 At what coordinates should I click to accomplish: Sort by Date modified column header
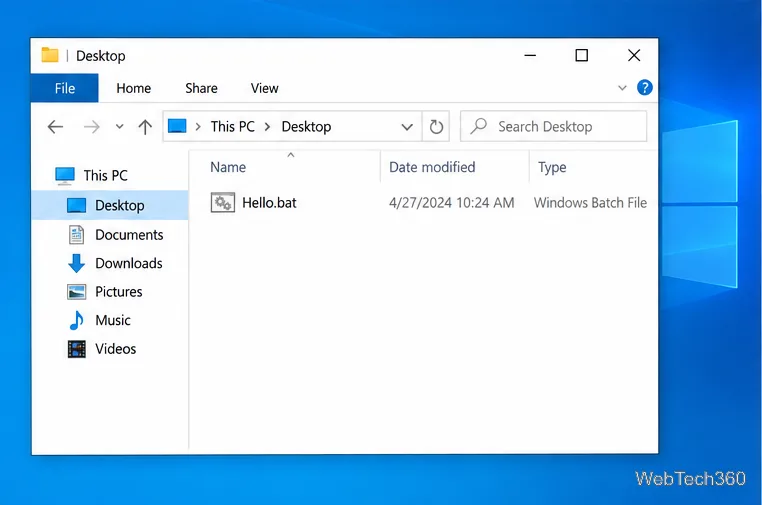click(x=432, y=167)
